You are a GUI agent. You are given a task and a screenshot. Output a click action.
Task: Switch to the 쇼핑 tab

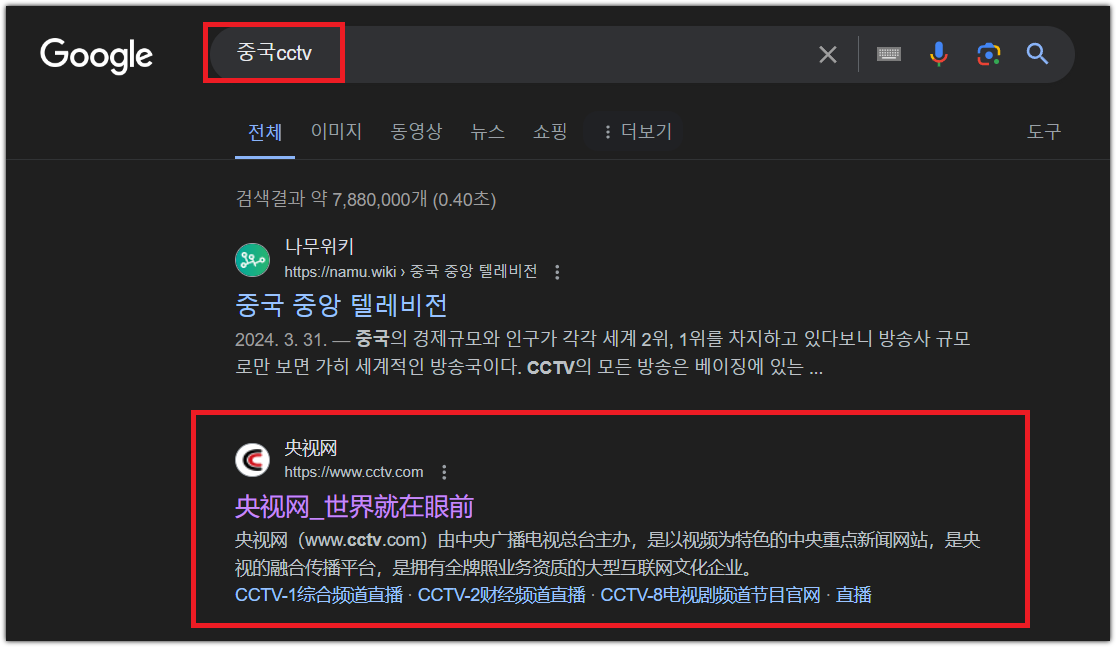pos(550,131)
